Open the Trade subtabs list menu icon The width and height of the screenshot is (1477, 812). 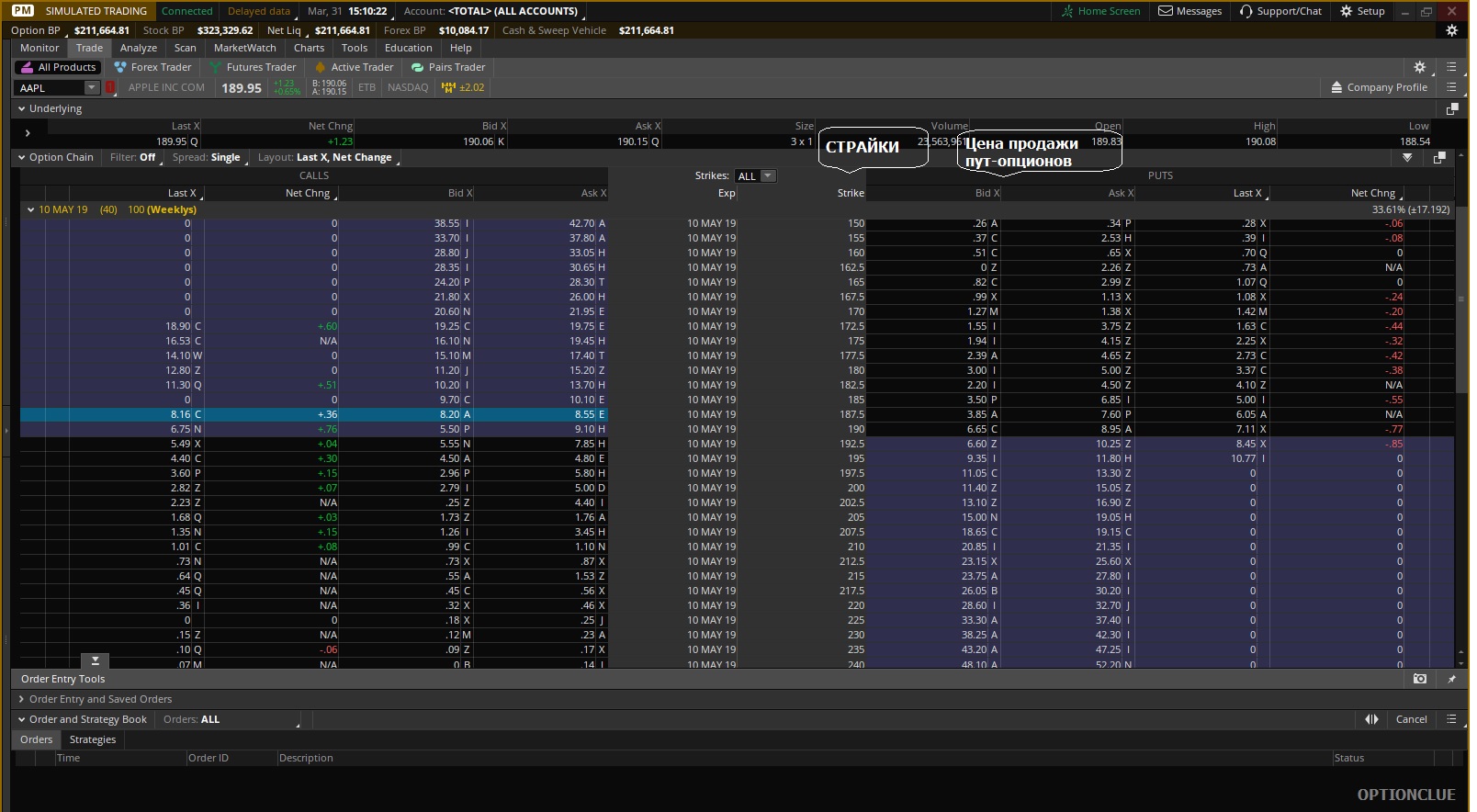tap(1451, 67)
